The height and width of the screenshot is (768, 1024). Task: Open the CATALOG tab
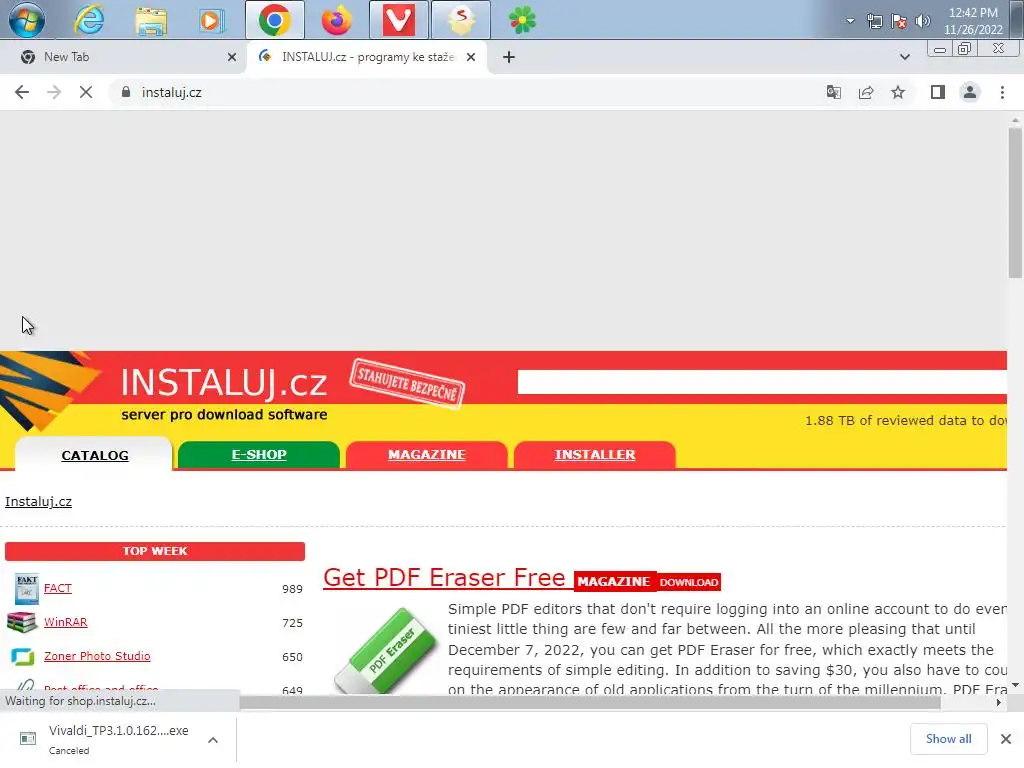[95, 455]
